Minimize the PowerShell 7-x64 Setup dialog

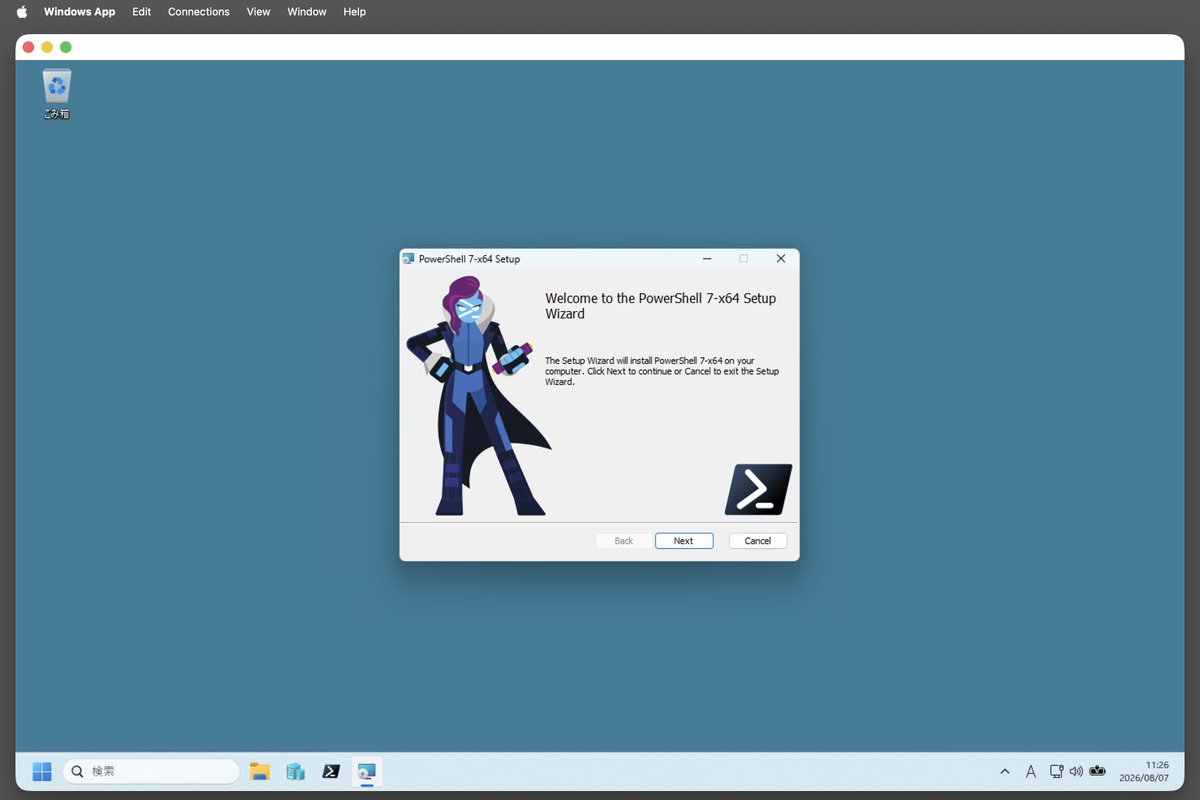click(x=707, y=259)
